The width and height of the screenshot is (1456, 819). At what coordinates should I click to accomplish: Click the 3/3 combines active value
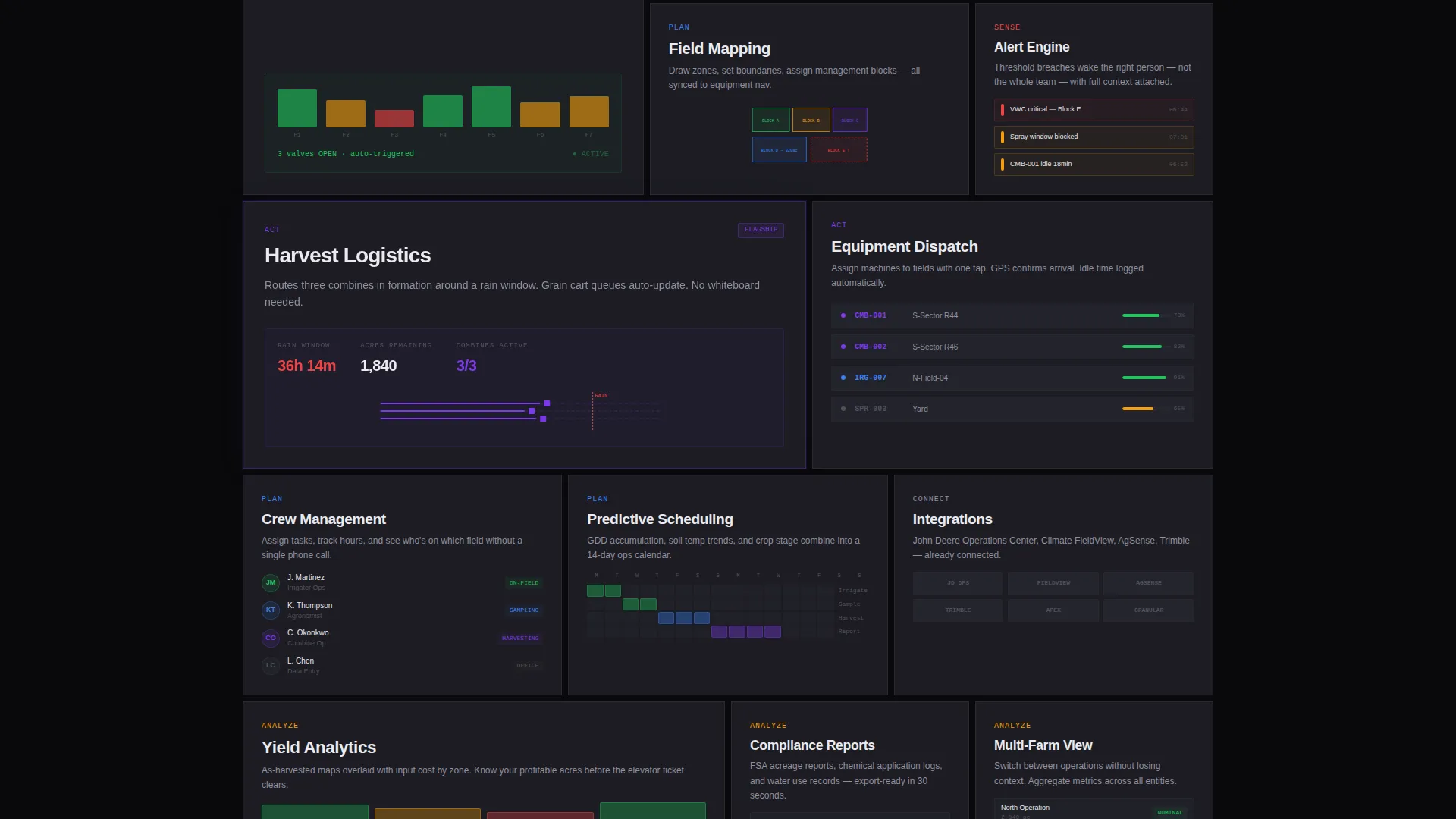pos(466,366)
